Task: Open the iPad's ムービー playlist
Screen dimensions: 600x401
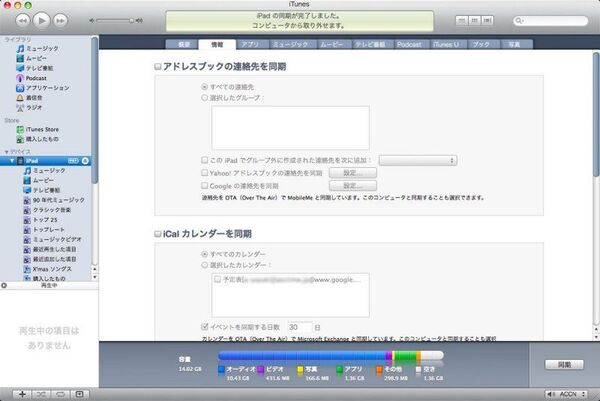Action: pyautogui.click(x=39, y=180)
